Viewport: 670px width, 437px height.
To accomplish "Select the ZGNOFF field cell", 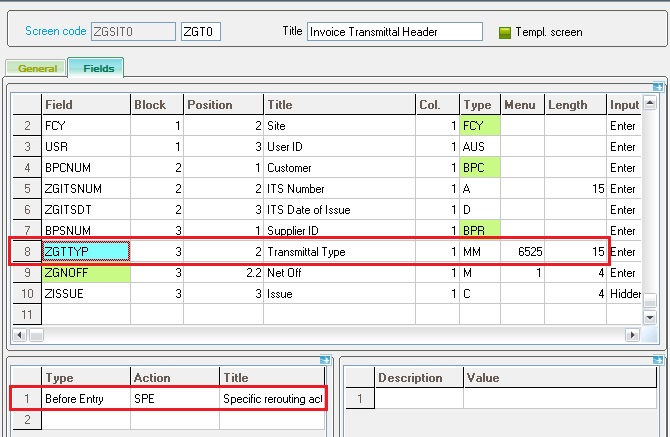I will click(86, 273).
